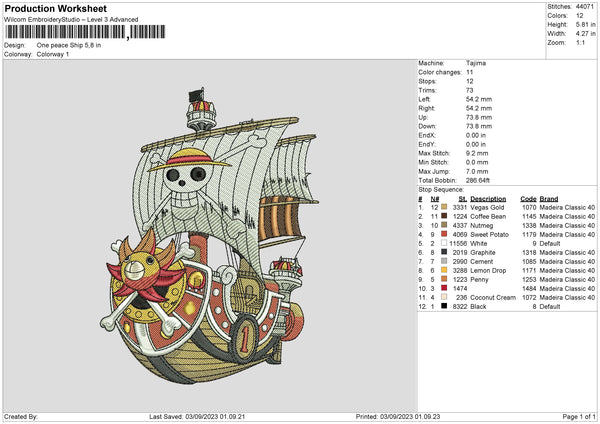Click the 'Sweet Potato' description text
This screenshot has height=424, width=600.
(x=489, y=234)
